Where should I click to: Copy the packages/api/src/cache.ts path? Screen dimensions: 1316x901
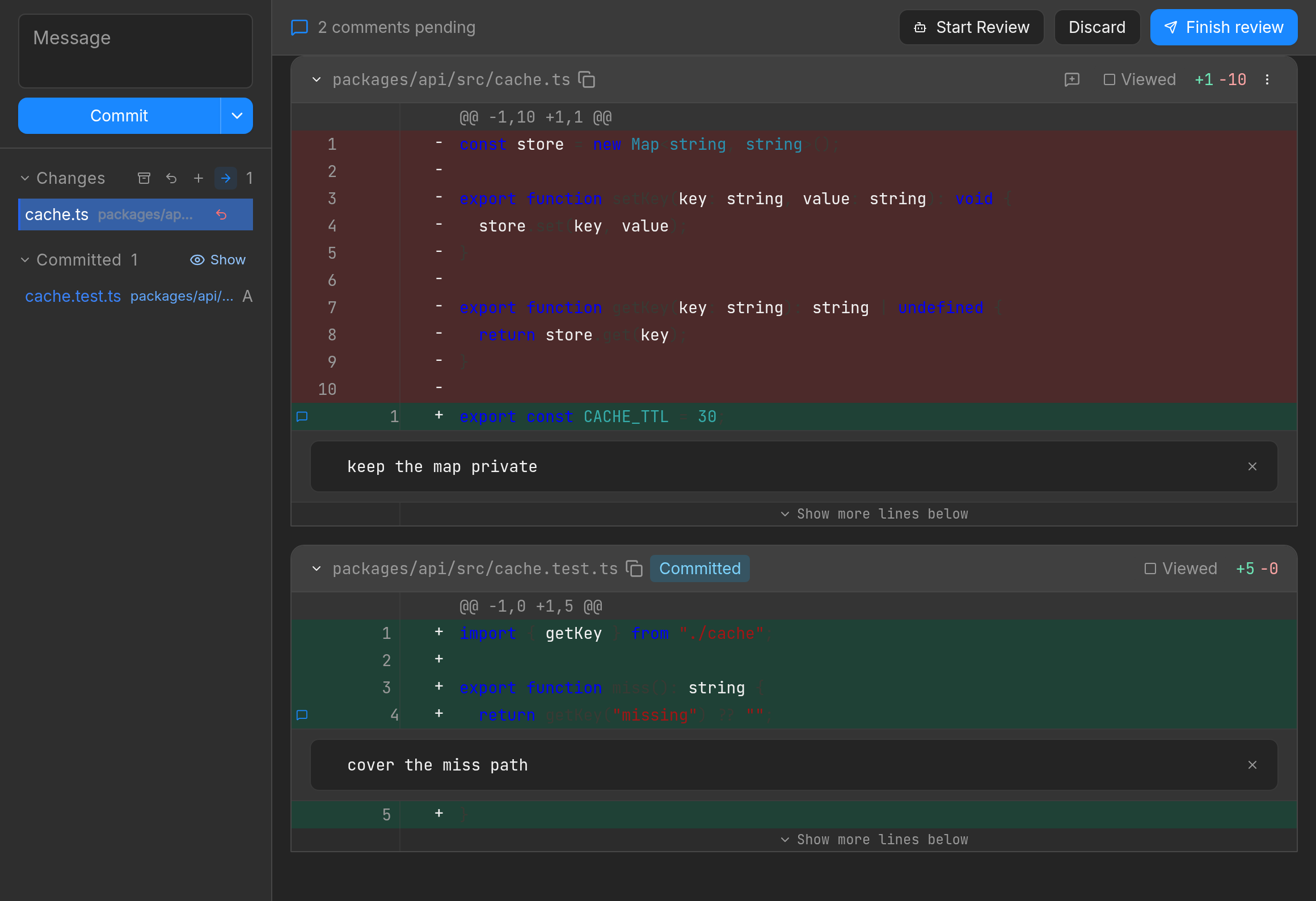[x=587, y=79]
